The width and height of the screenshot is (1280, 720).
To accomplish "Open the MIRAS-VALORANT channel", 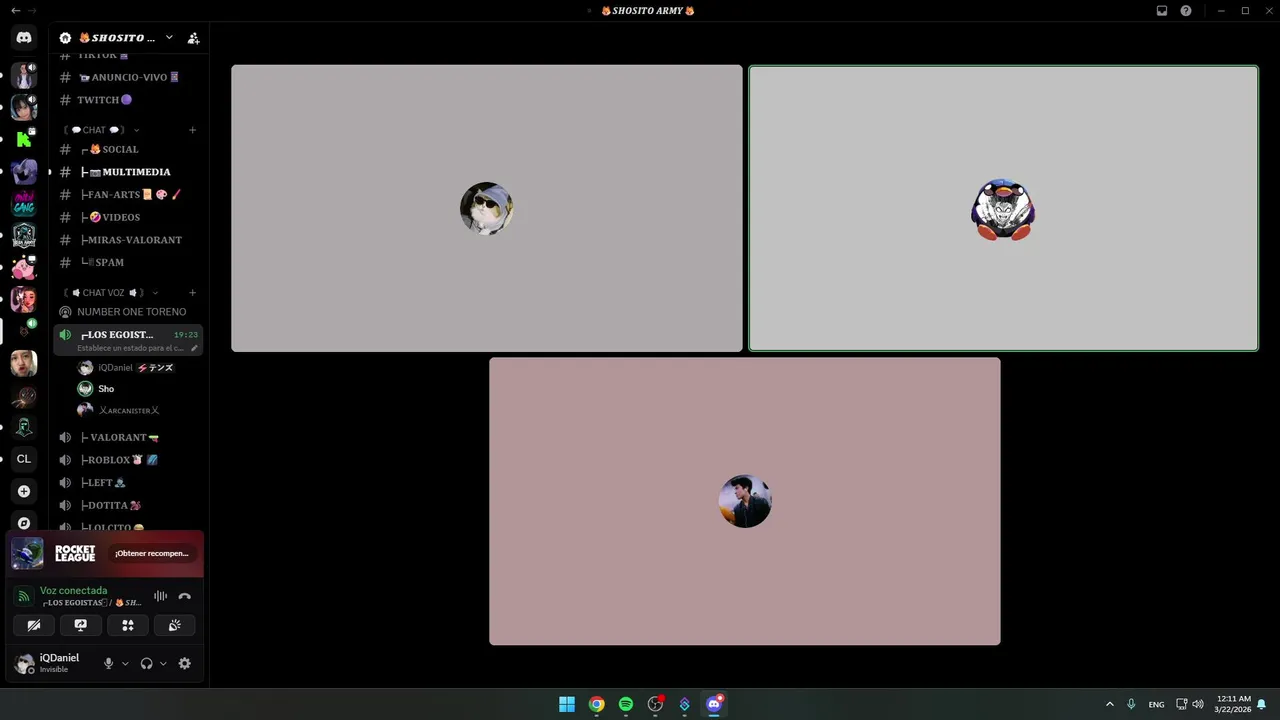I will (128, 240).
